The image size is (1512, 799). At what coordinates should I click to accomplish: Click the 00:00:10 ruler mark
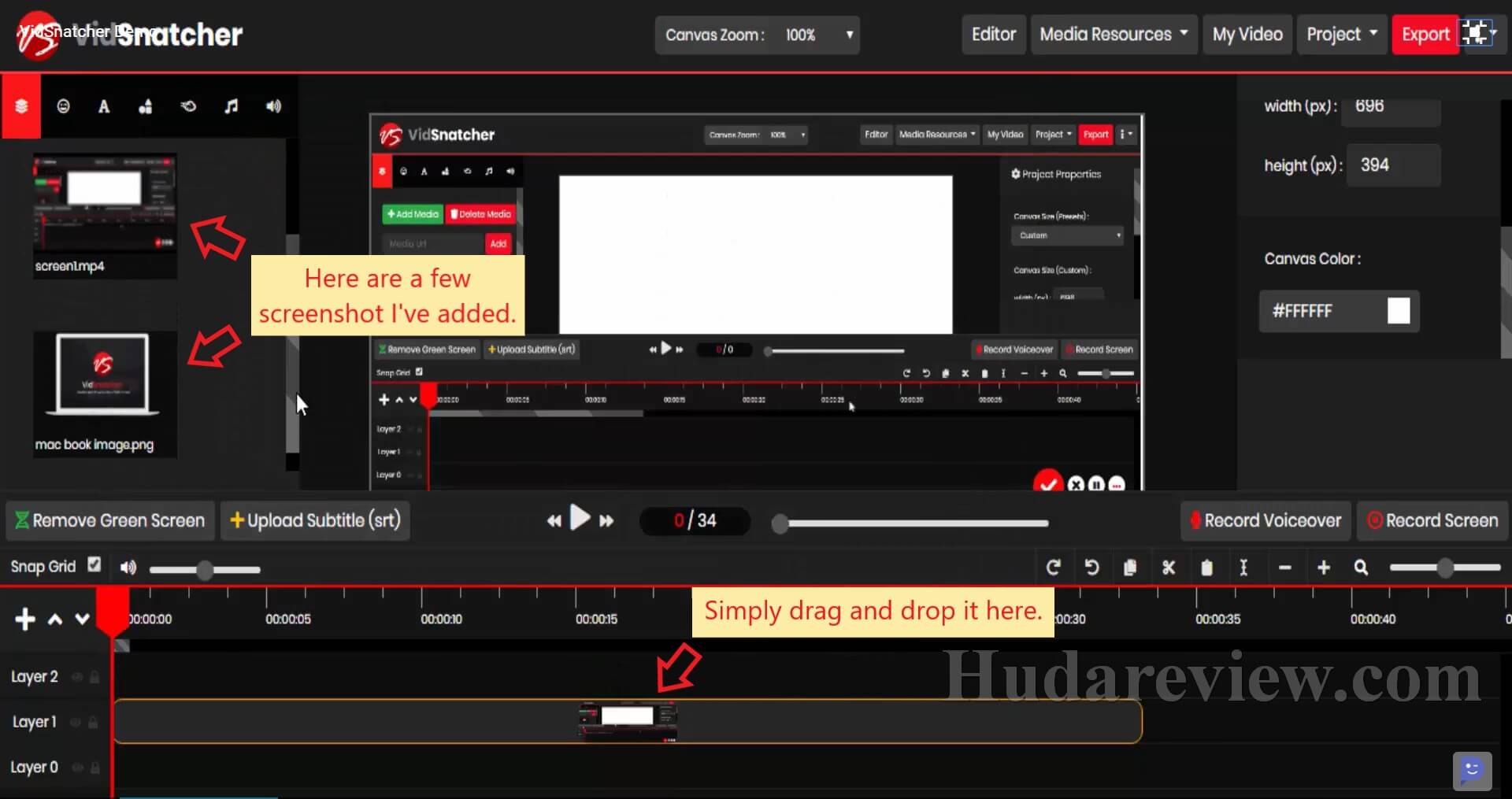click(441, 620)
